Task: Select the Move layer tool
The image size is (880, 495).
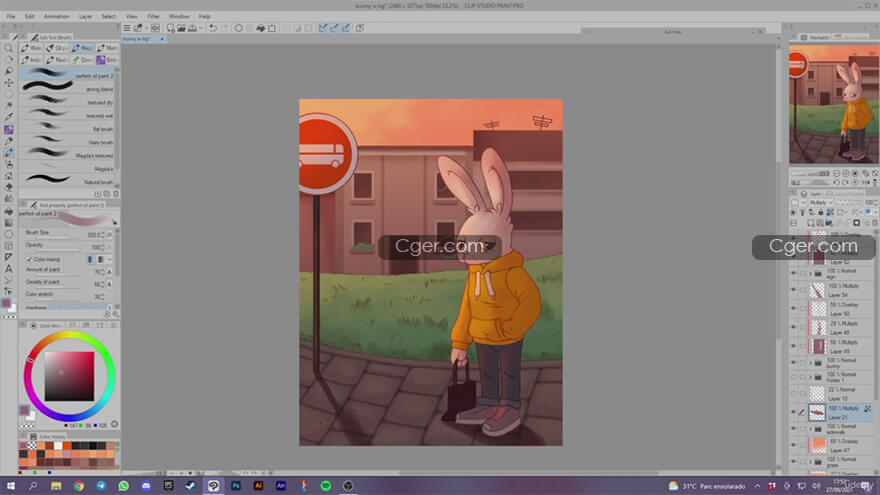Action: coord(8,82)
